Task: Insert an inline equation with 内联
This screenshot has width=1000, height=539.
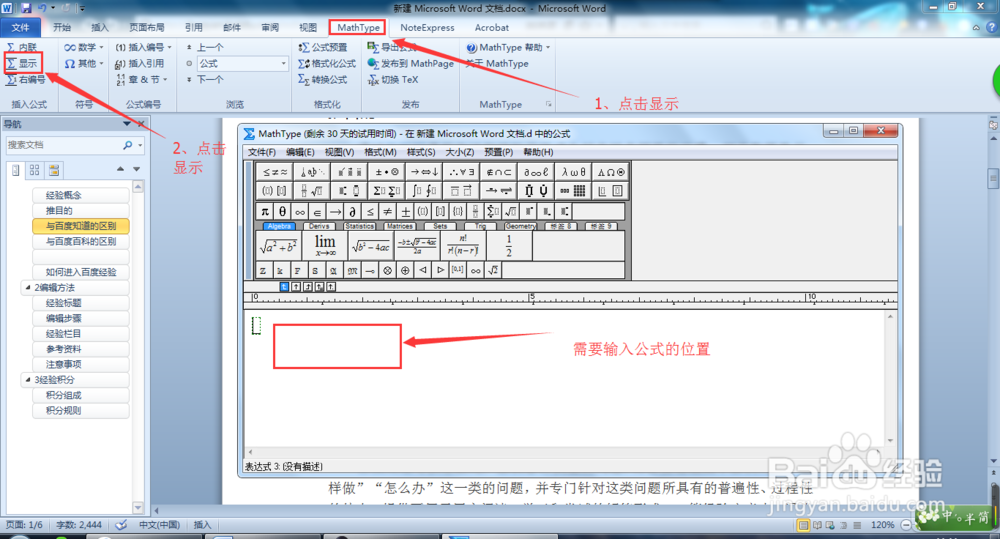Action: point(22,47)
